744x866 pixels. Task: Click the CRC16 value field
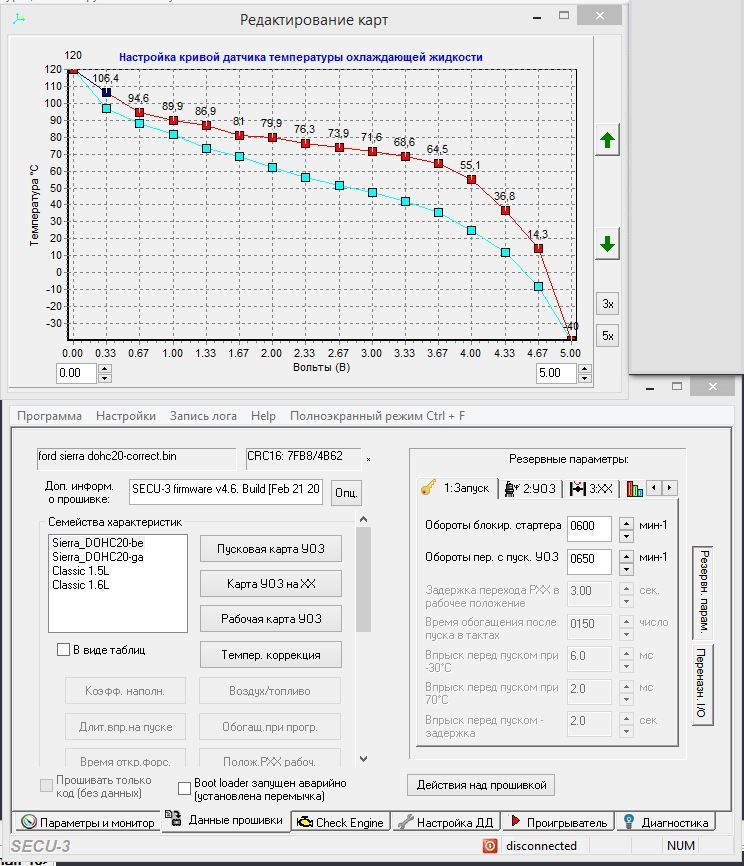tap(303, 458)
